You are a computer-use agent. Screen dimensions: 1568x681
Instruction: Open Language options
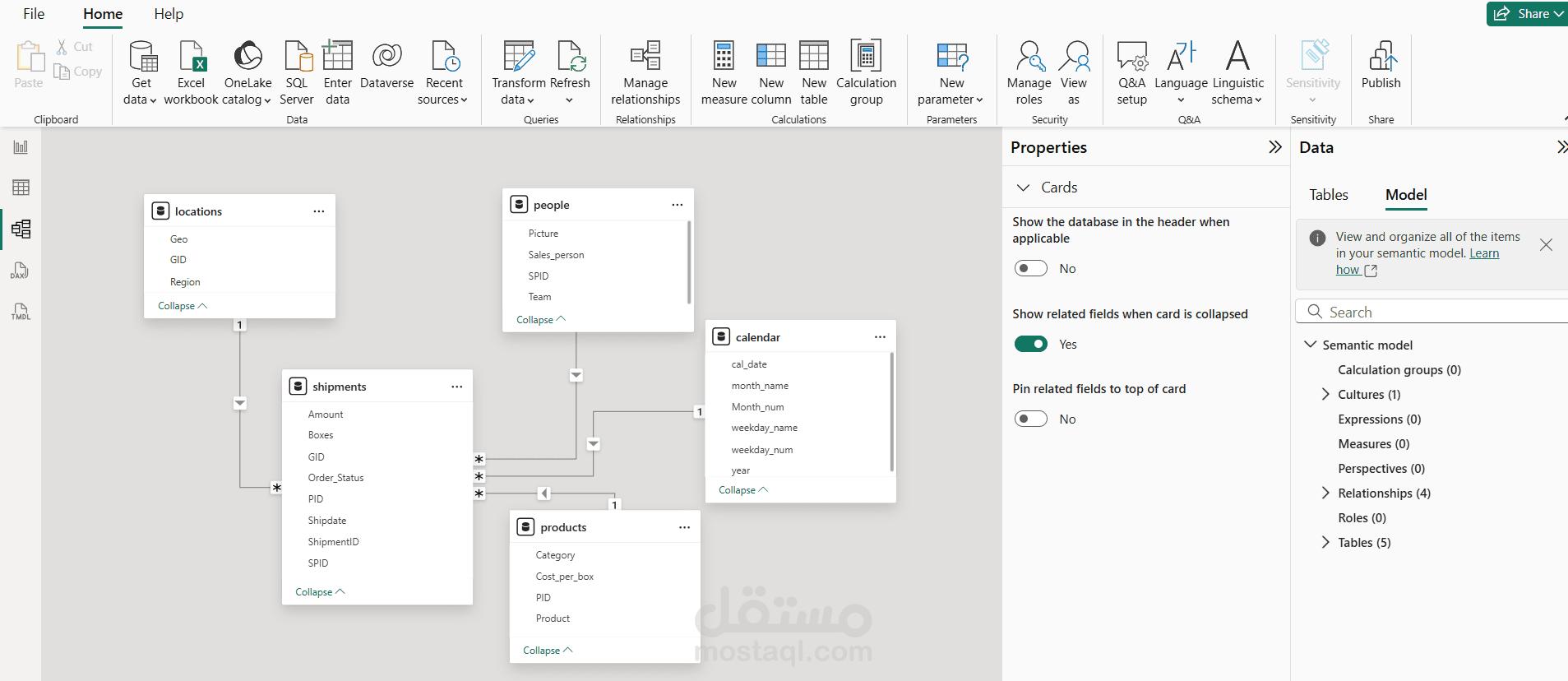tap(1181, 73)
